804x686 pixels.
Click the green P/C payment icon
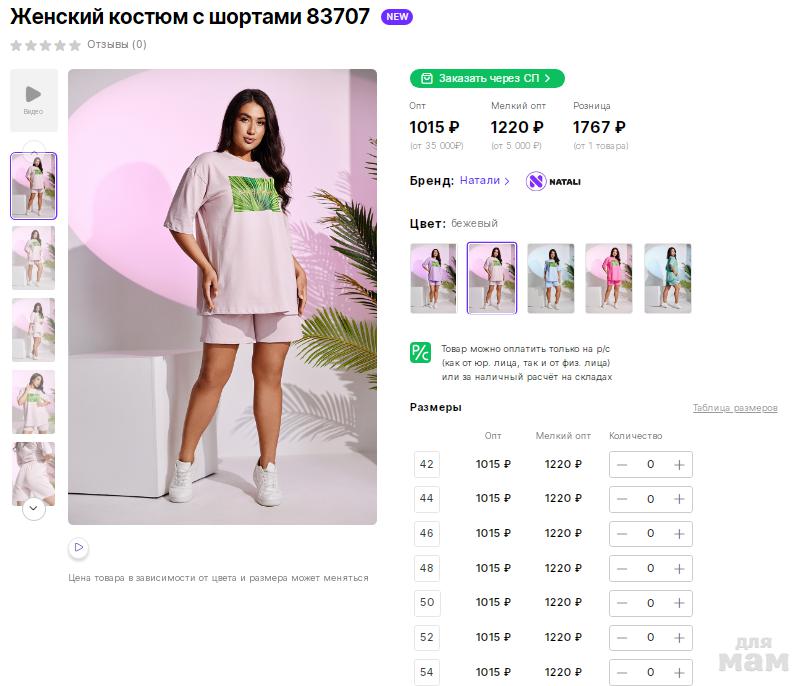click(x=420, y=352)
